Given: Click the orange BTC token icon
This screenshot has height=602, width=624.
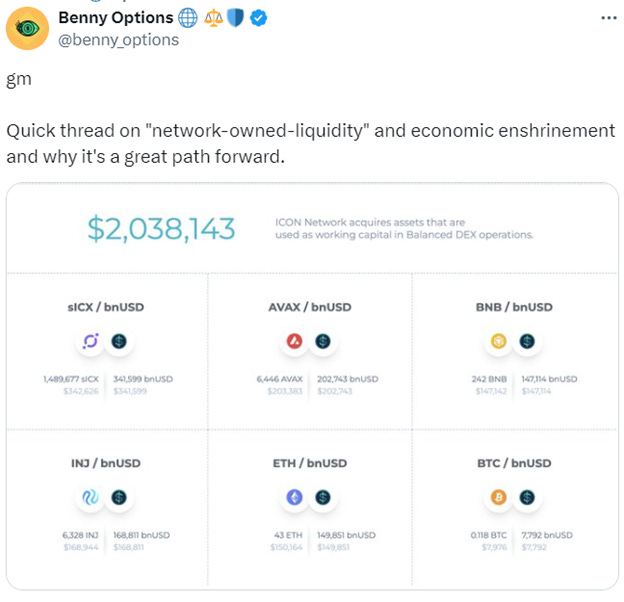Looking at the screenshot, I should point(500,497).
